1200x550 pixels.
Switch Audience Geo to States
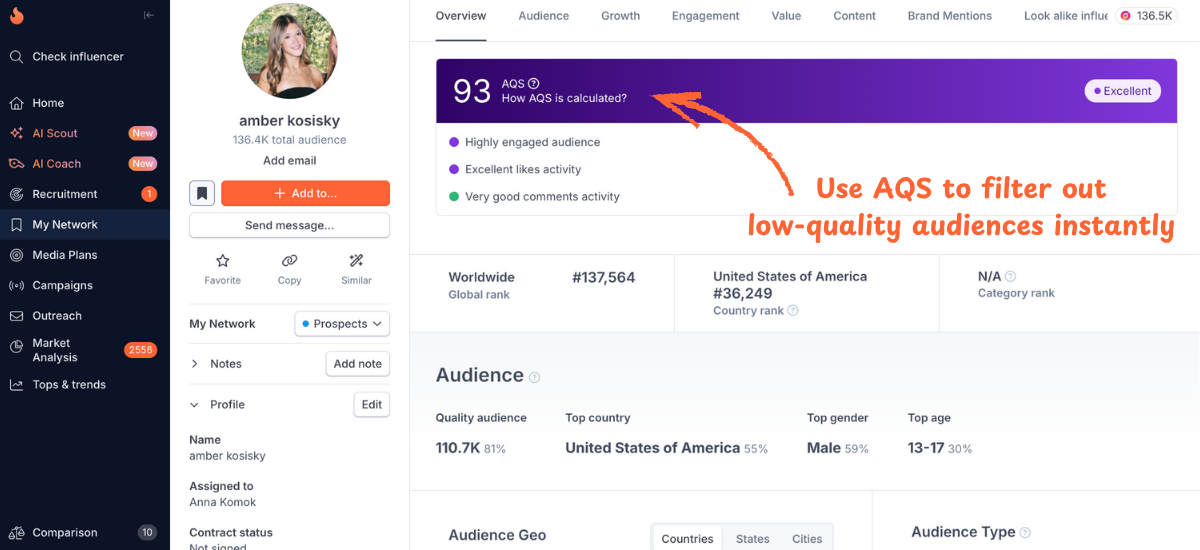click(752, 538)
